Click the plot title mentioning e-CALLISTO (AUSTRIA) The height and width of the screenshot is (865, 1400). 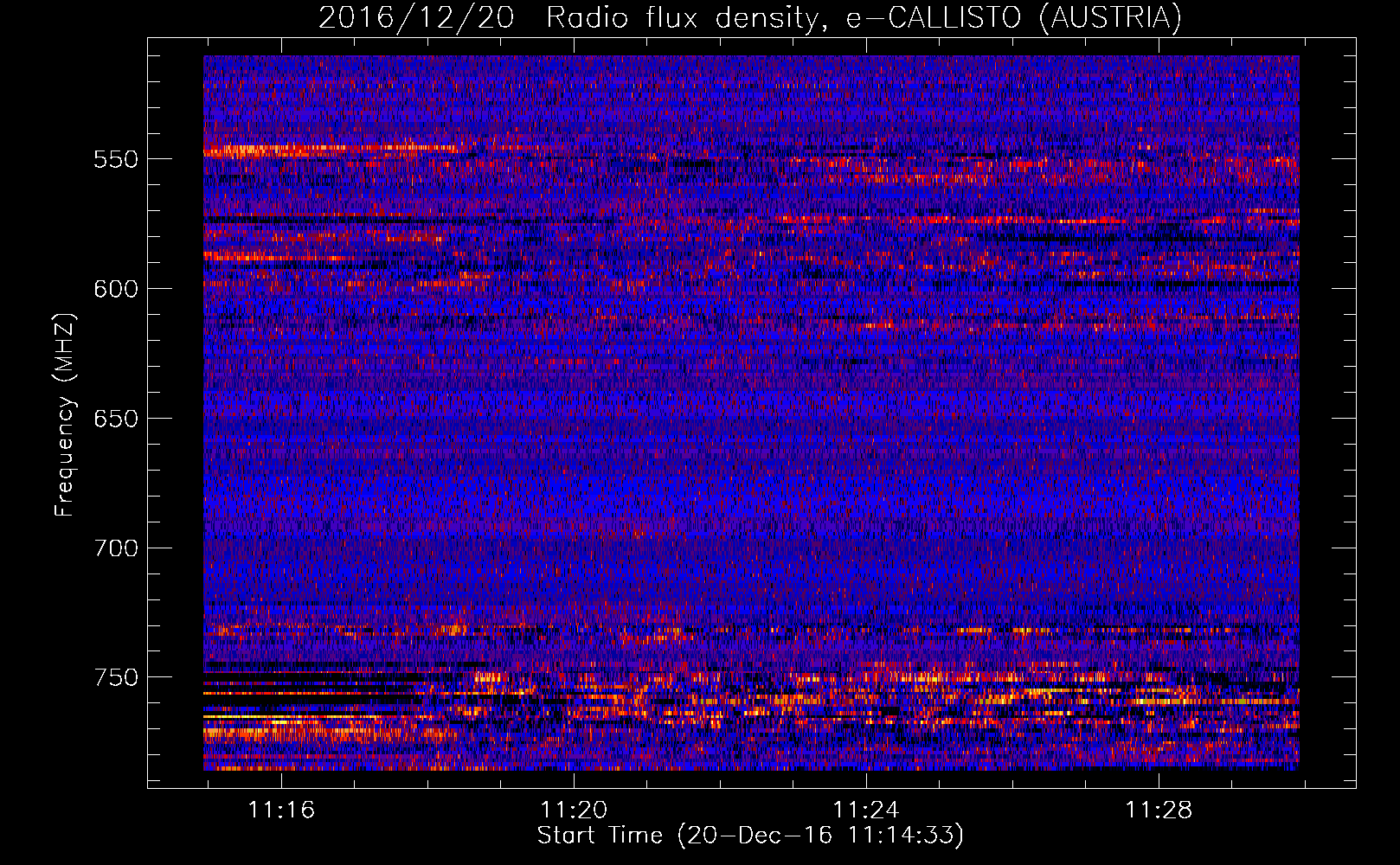(x=750, y=17)
